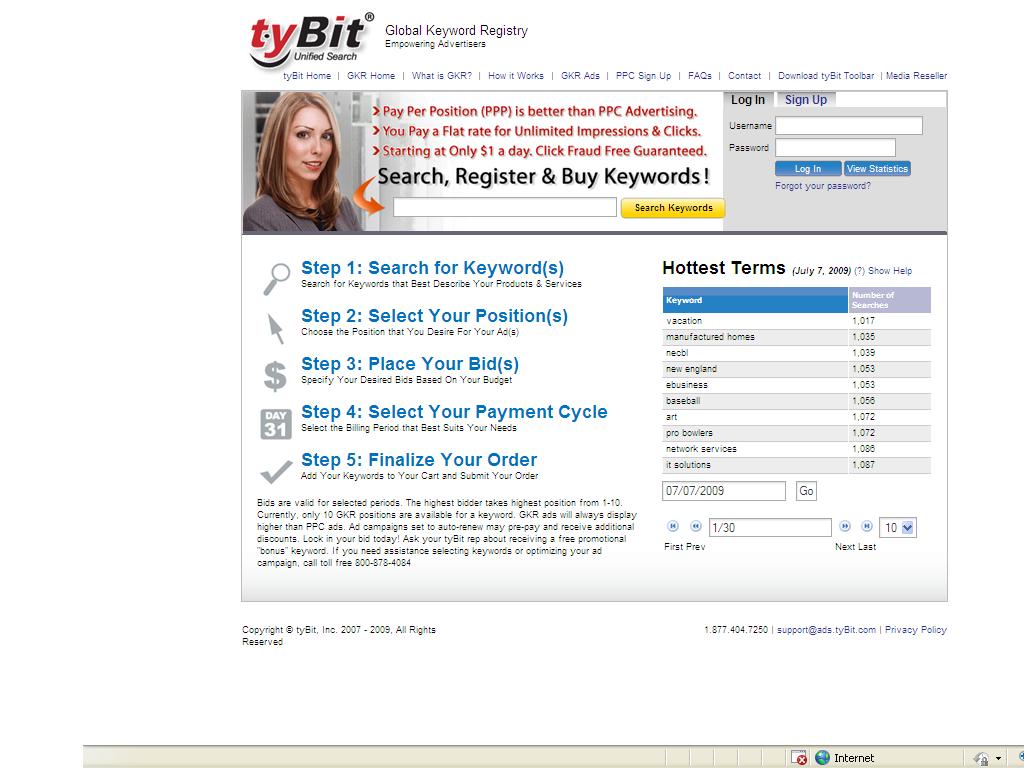Select the 'vacation' keyword row
This screenshot has width=1024, height=768.
tap(797, 321)
